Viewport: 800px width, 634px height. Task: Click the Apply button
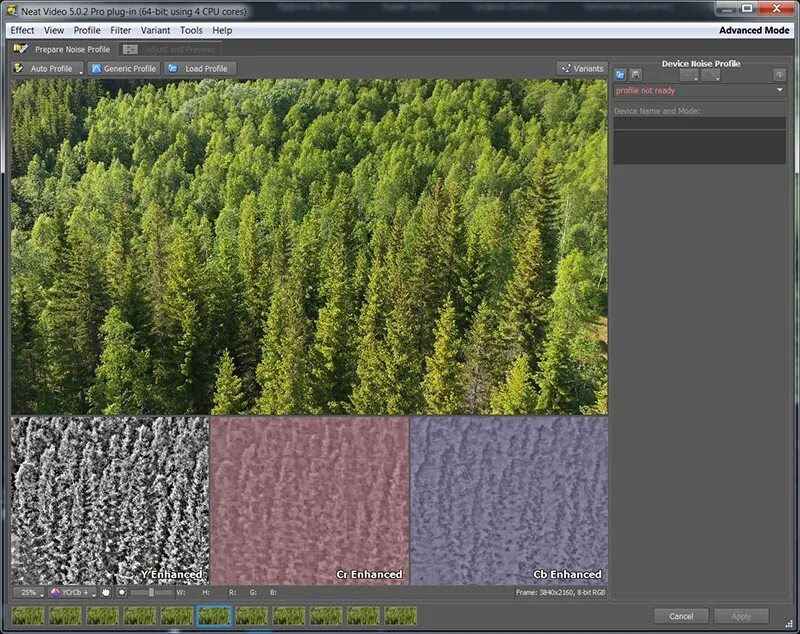tap(741, 616)
